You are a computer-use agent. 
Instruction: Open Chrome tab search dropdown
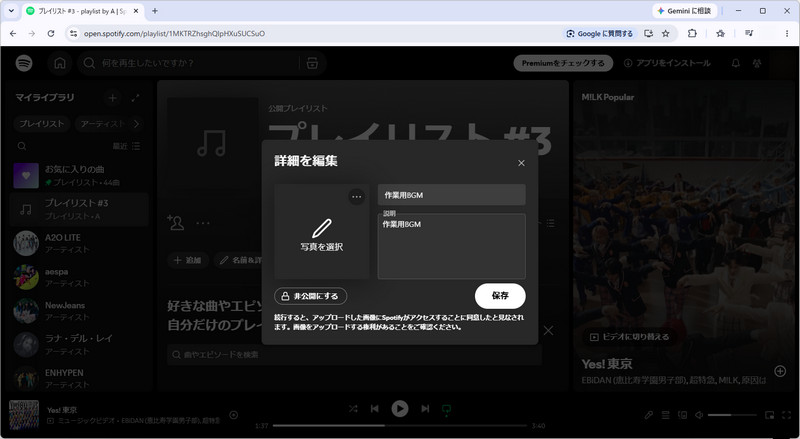pyautogui.click(x=11, y=11)
